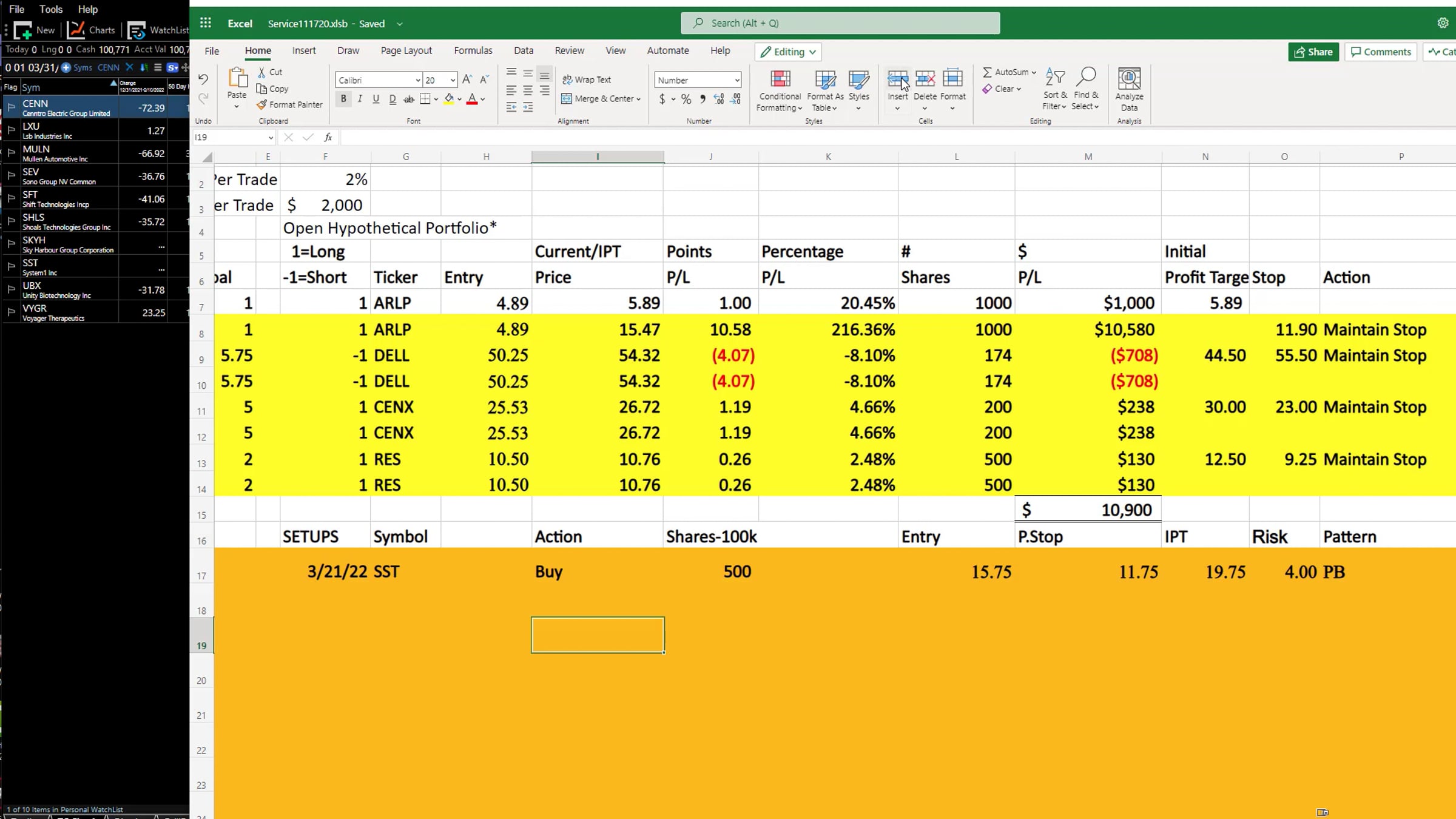Click the New window icon in trading app

click(x=23, y=30)
